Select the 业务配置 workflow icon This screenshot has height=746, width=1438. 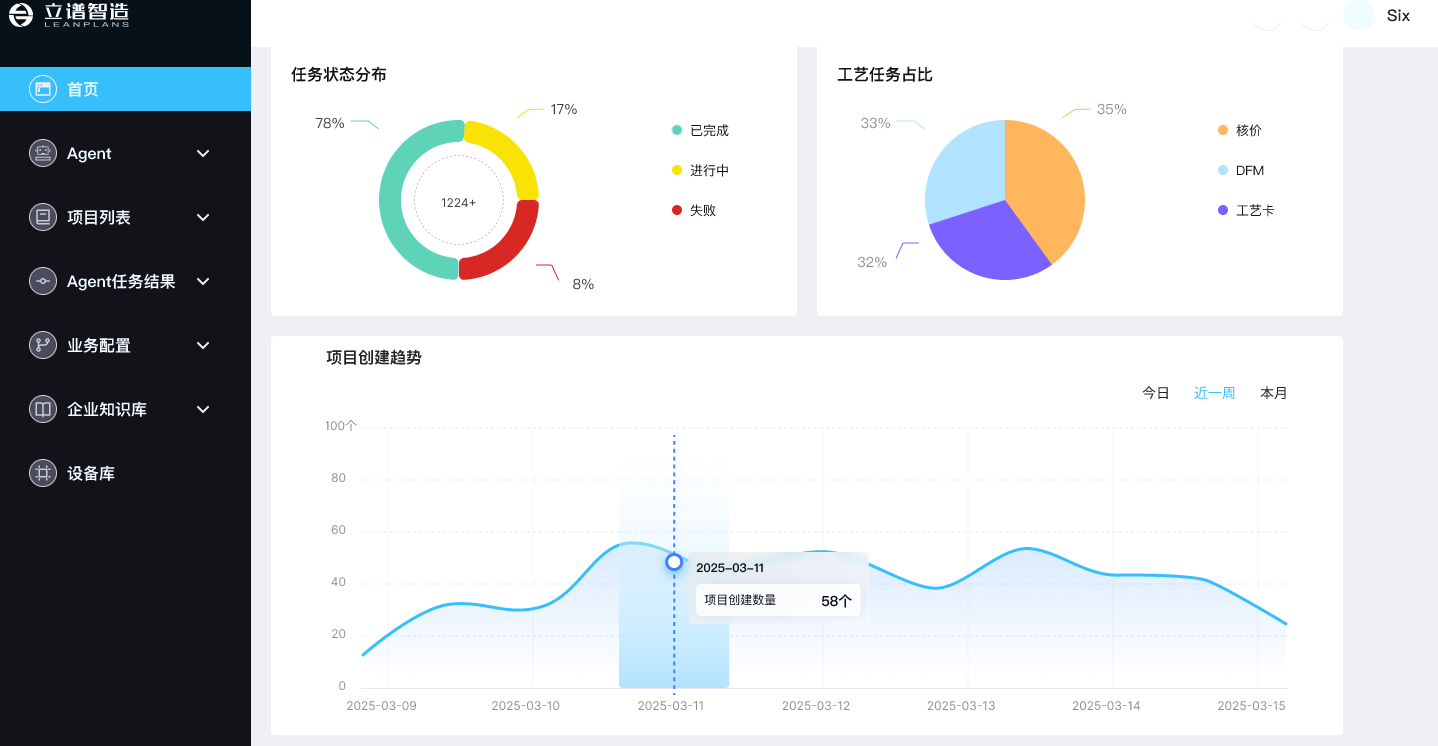[43, 345]
